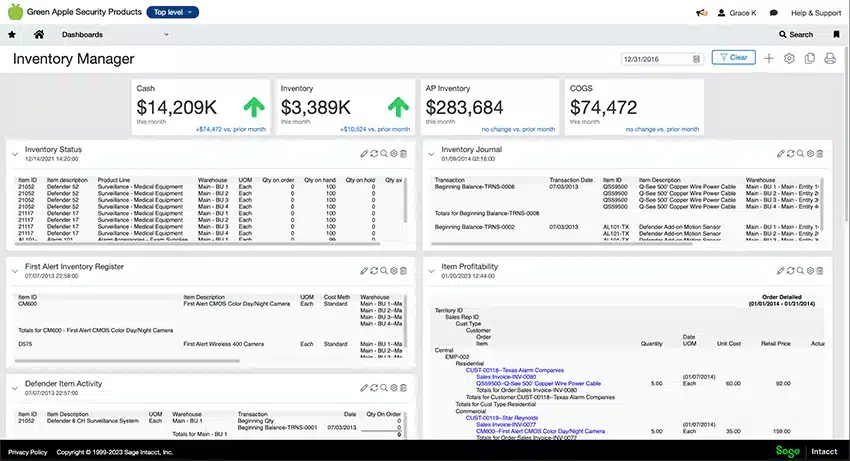Open the Favorites star icon
This screenshot has height=461, width=850.
[12, 35]
